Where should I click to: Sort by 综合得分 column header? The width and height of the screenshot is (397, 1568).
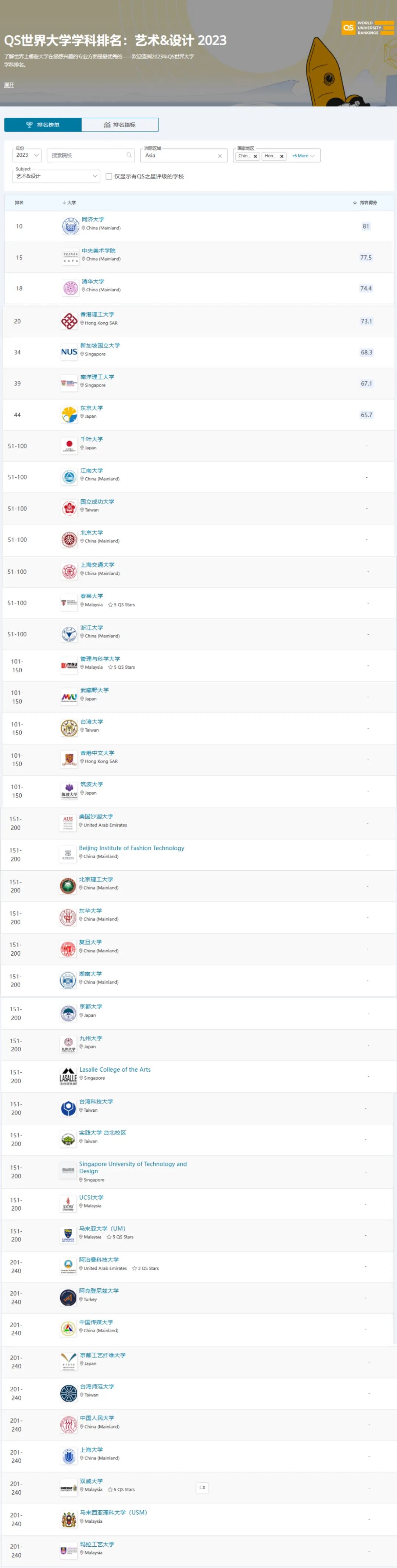tap(366, 203)
